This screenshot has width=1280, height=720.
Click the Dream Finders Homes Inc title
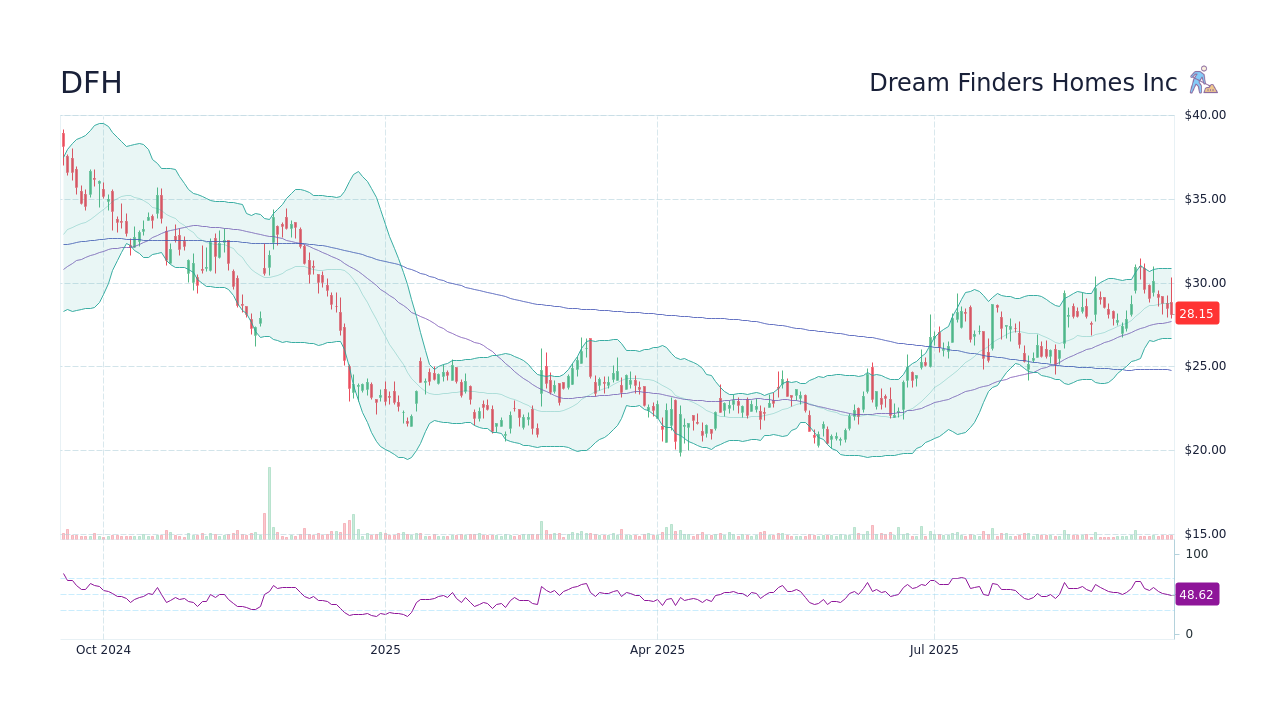point(1021,82)
